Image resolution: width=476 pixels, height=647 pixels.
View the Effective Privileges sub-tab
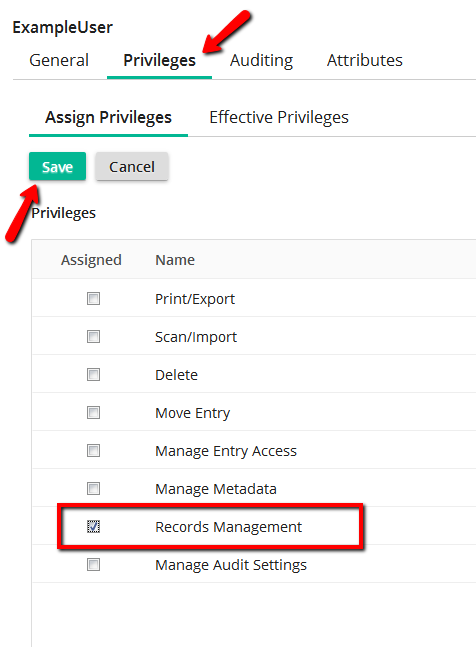[279, 118]
